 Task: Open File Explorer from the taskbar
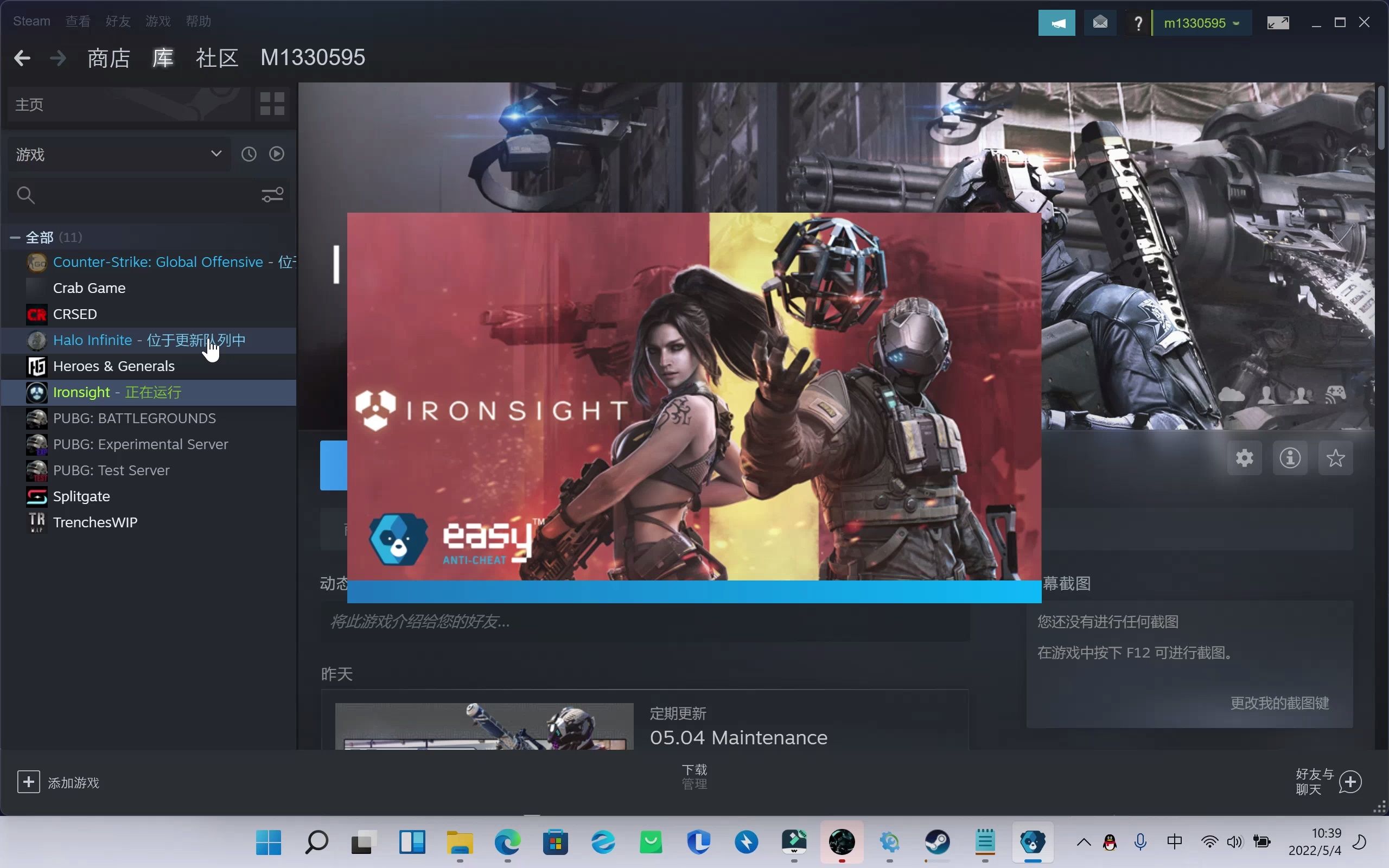pyautogui.click(x=460, y=843)
